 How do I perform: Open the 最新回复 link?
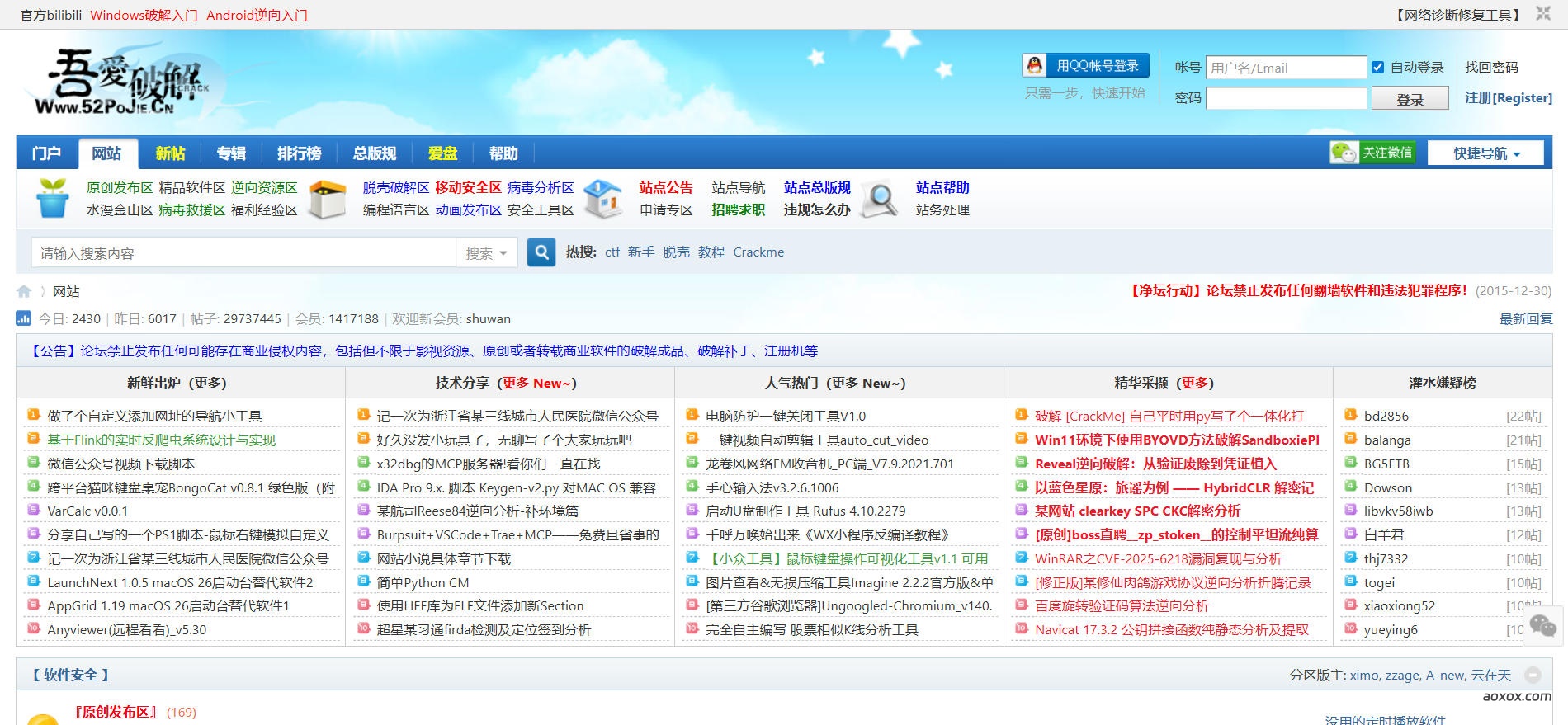[x=1526, y=319]
